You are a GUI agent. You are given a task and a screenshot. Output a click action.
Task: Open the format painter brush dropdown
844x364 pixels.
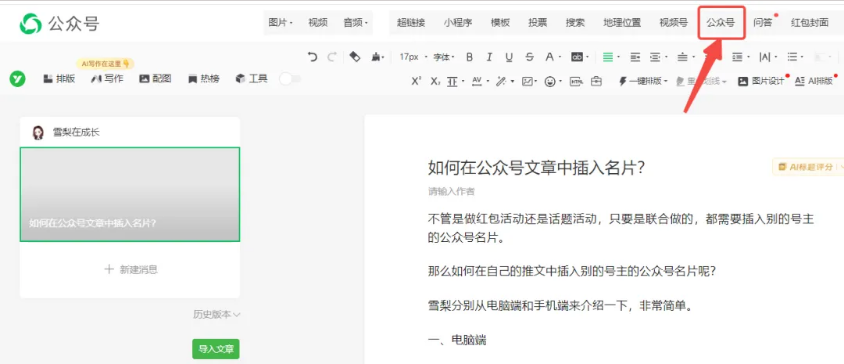378,57
